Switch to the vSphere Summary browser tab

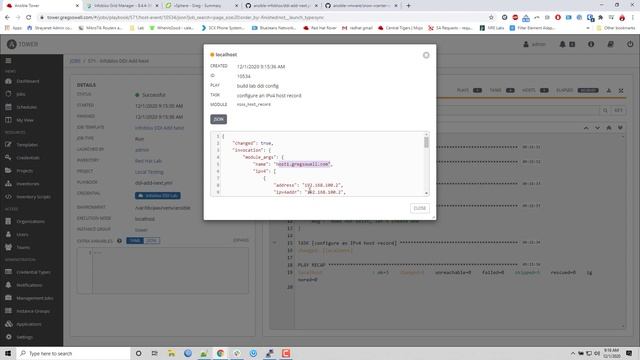[200, 6]
